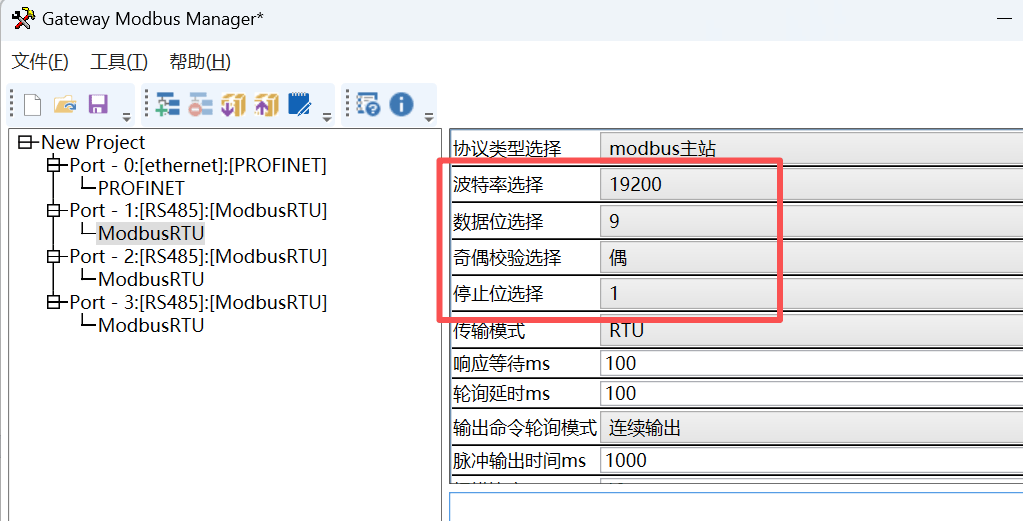1023x521 pixels.
Task: Open the 奇偶校验选择 dropdown
Action: [x=811, y=258]
